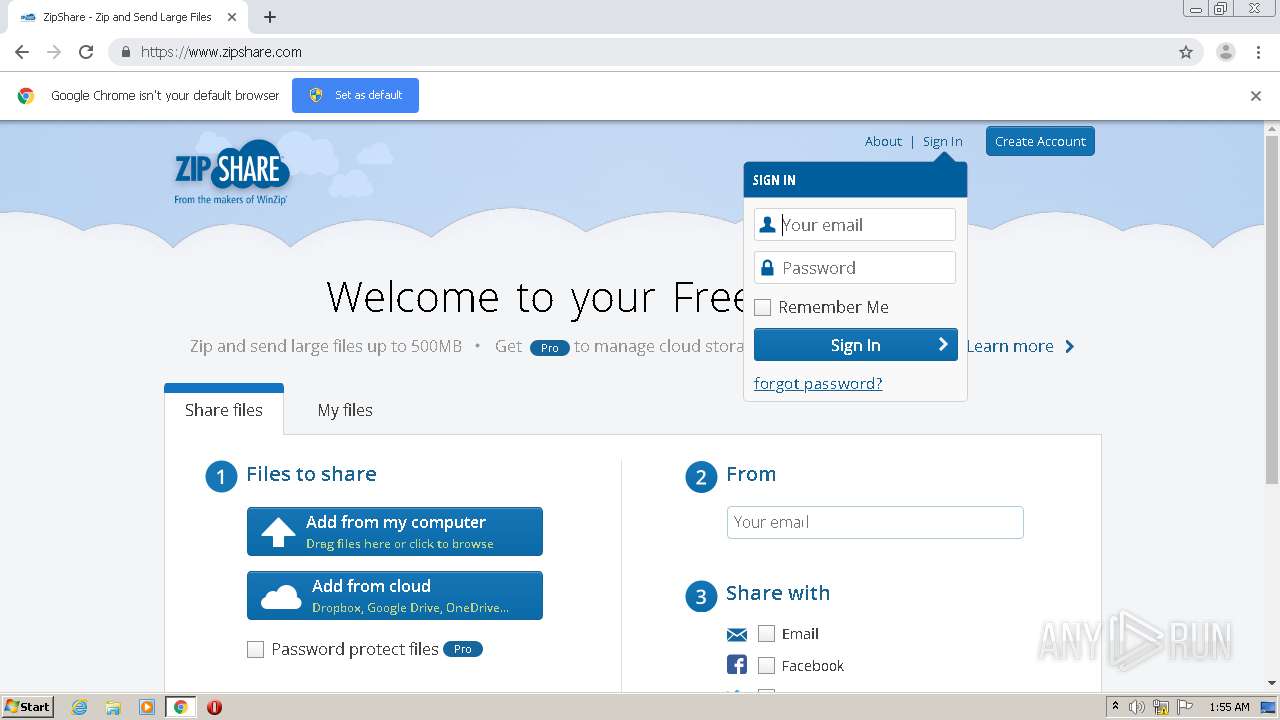Click the ZipShare logo
The height and width of the screenshot is (720, 1280).
pyautogui.click(x=232, y=173)
